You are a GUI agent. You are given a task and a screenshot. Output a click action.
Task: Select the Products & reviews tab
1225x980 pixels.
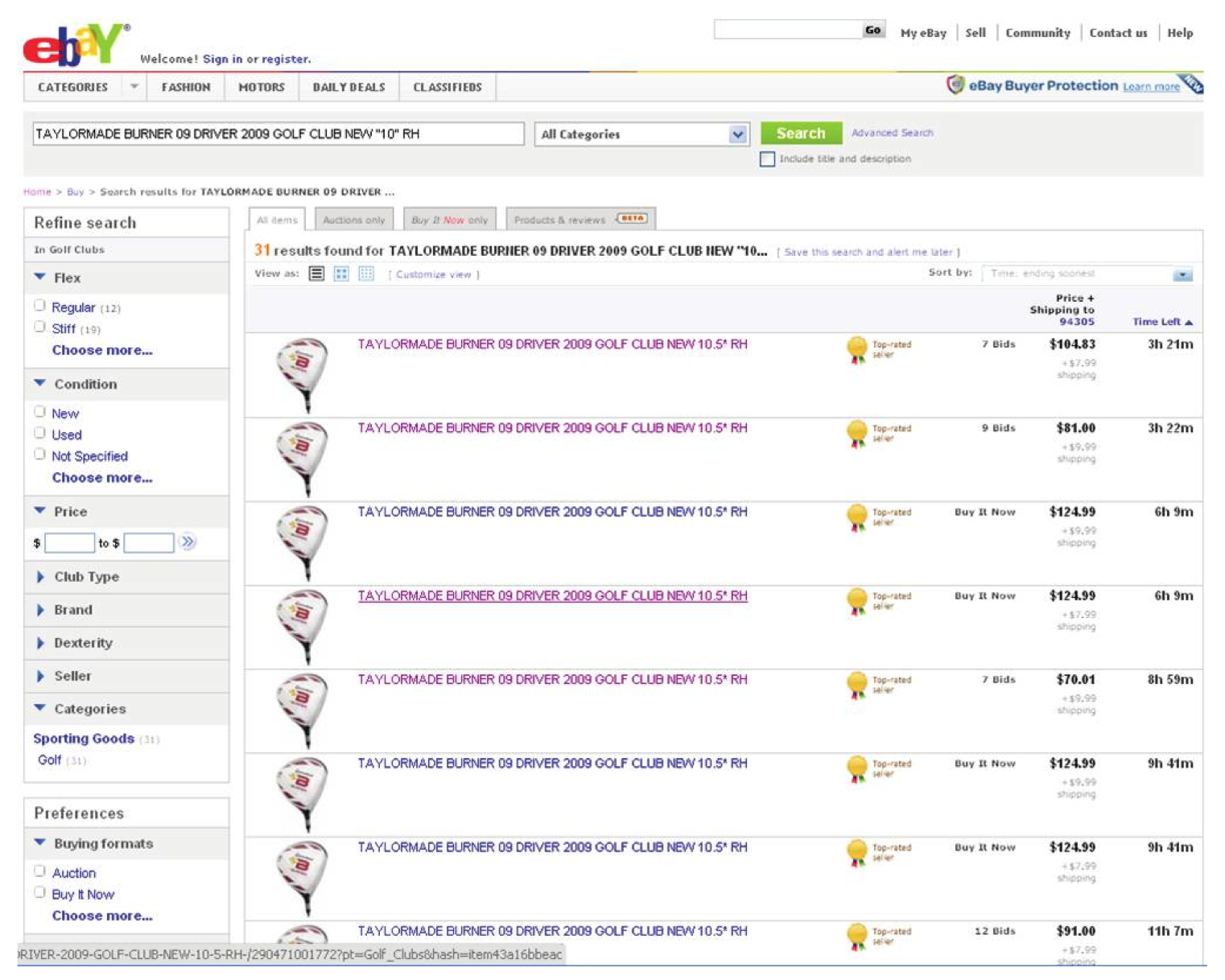pos(580,219)
